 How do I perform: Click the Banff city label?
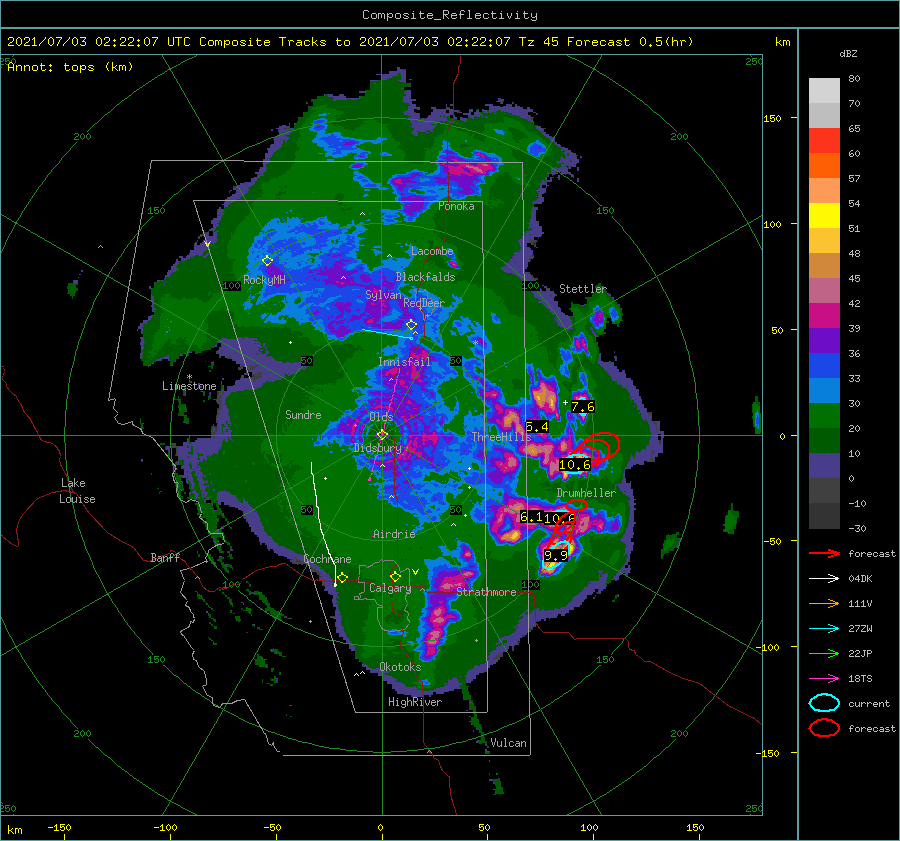pos(165,557)
